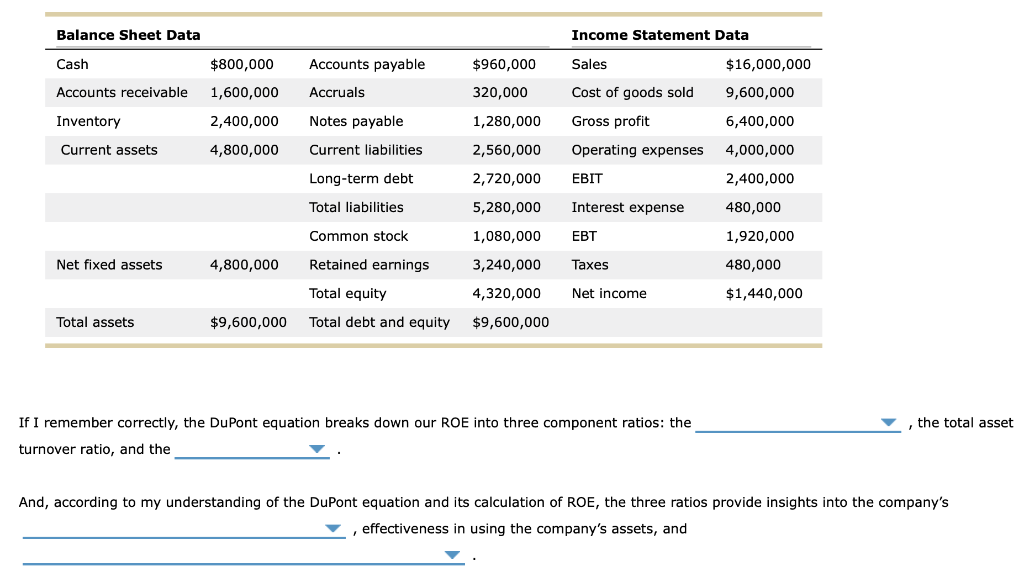This screenshot has width=1024, height=582.
Task: Click the EBT value 1,920,000
Action: [x=760, y=236]
